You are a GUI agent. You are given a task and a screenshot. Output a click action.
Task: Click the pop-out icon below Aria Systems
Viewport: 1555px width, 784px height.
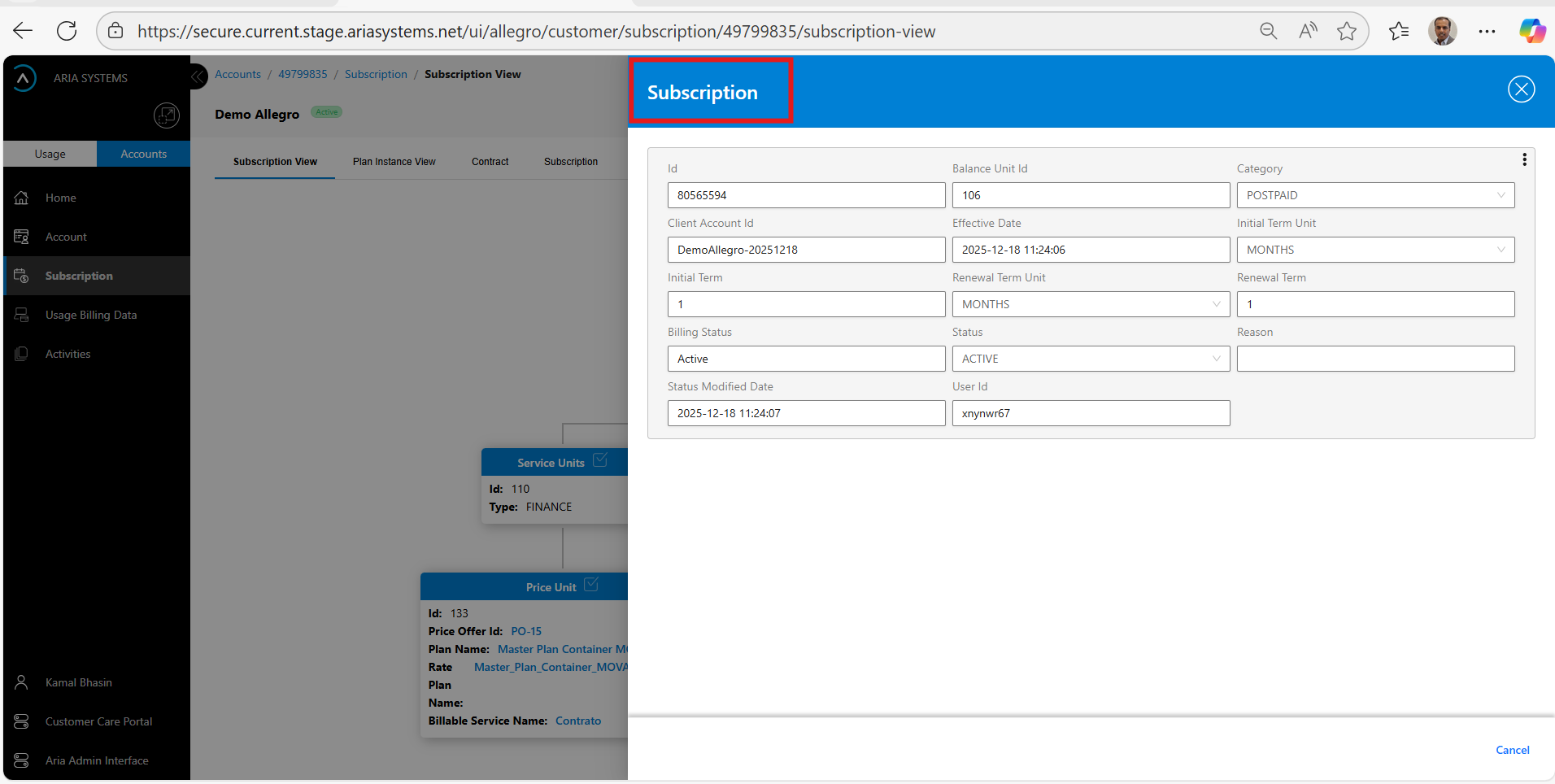166,115
